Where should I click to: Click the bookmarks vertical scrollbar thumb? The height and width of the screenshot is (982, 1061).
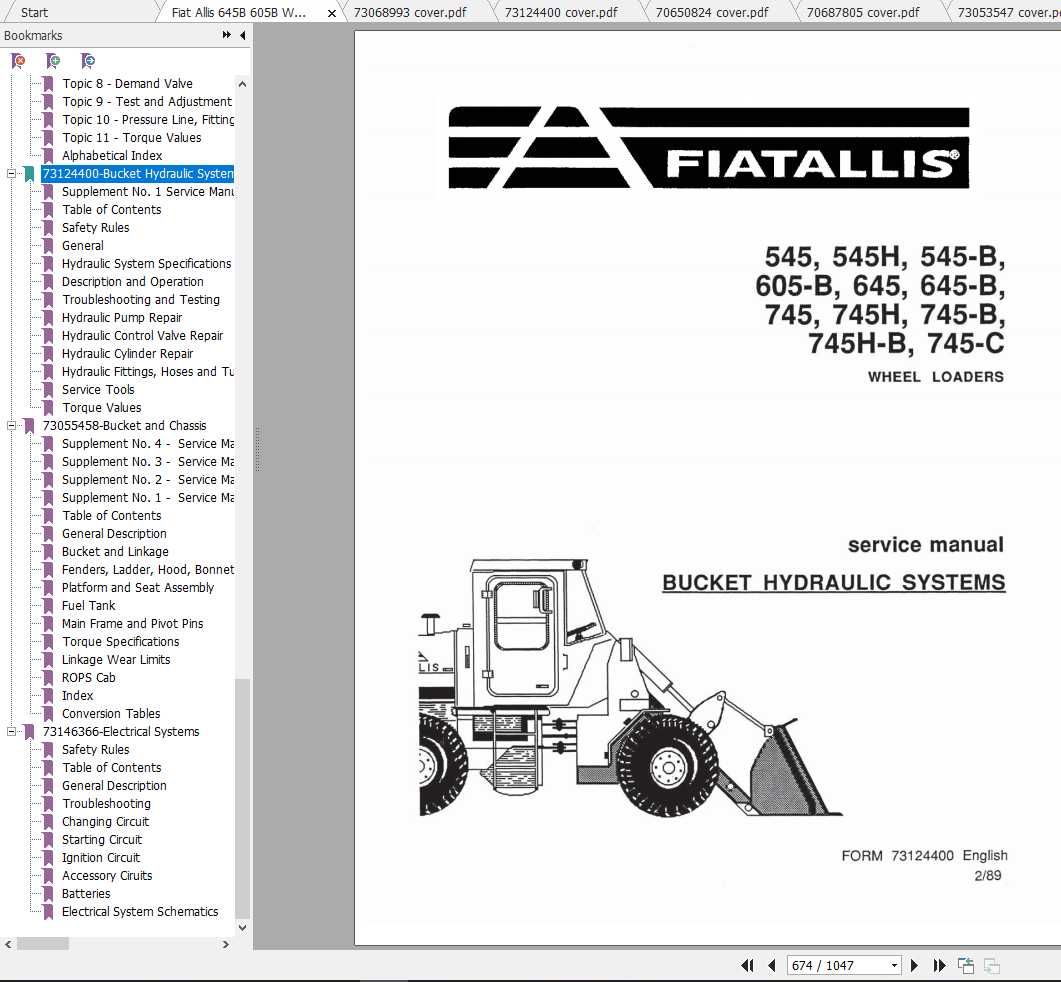click(x=242, y=799)
